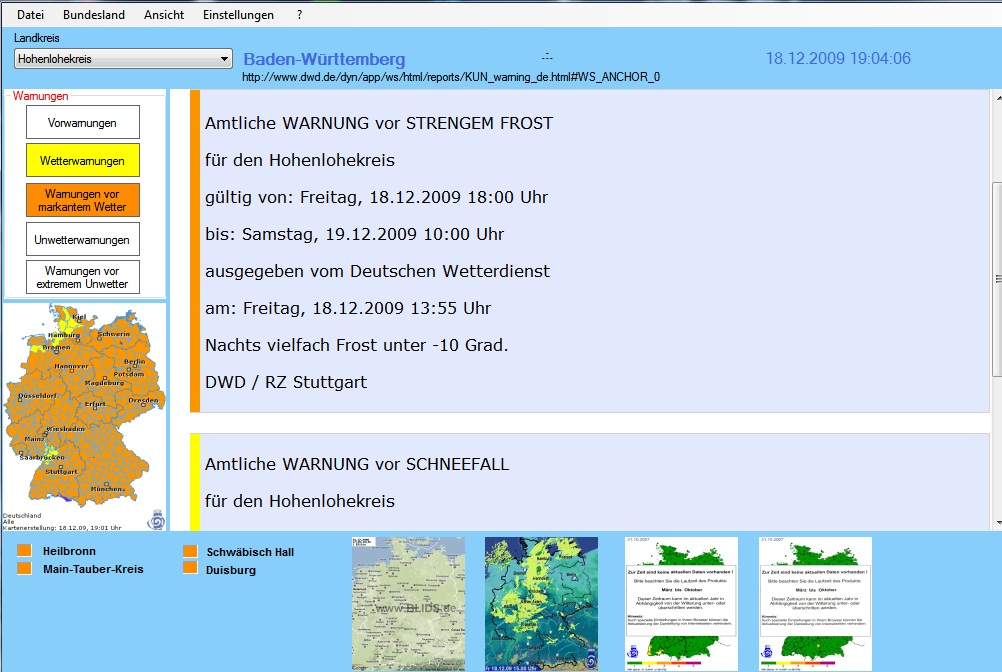Open the Einstellungen menu
Screen dimensions: 1002x672
pyautogui.click(x=238, y=15)
